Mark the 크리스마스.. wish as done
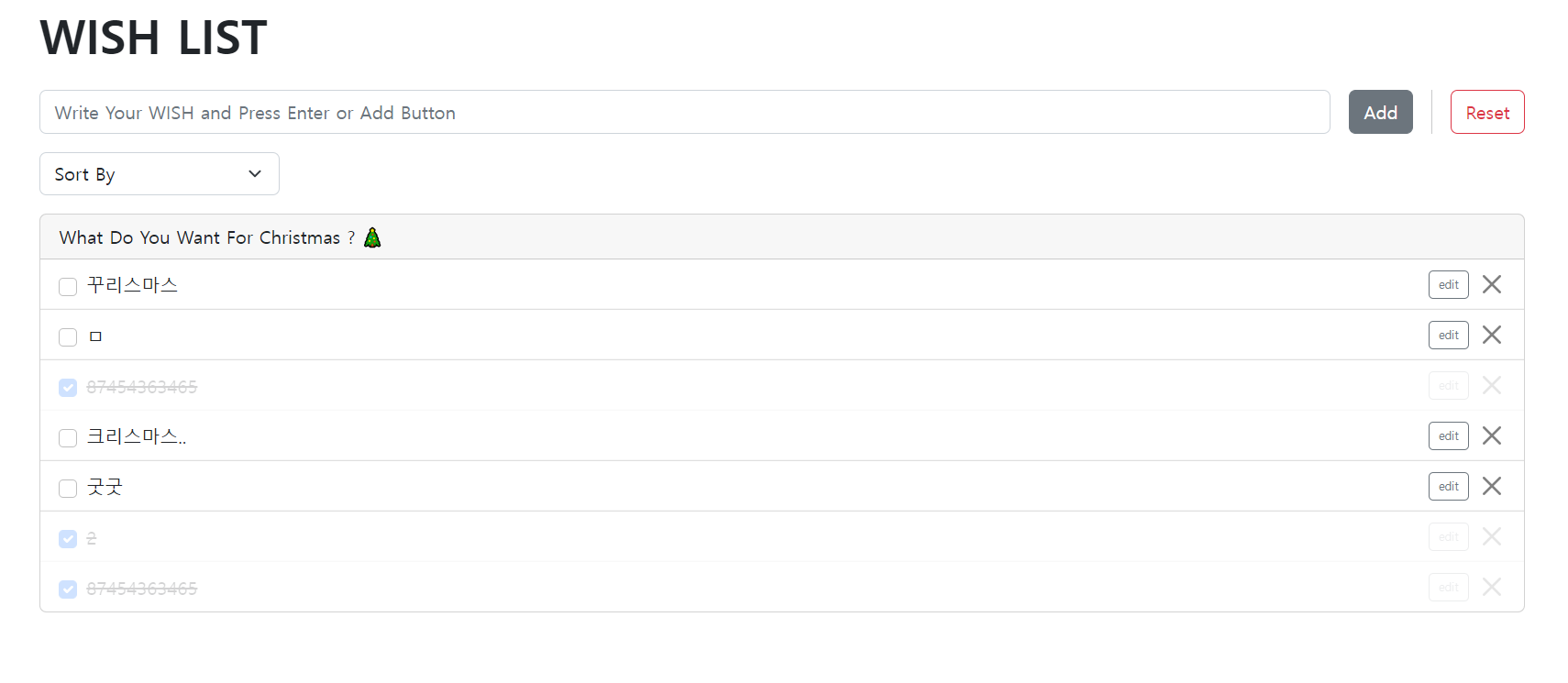 pos(68,438)
